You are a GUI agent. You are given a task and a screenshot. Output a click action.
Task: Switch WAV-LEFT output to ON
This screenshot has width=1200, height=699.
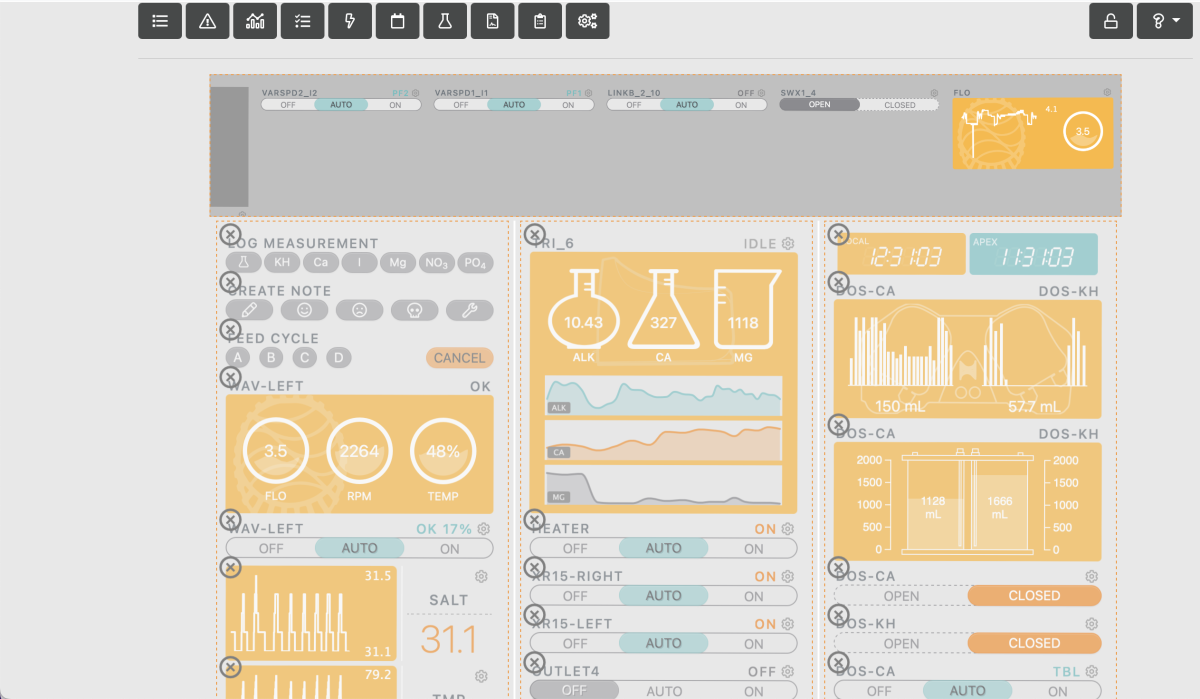point(450,548)
